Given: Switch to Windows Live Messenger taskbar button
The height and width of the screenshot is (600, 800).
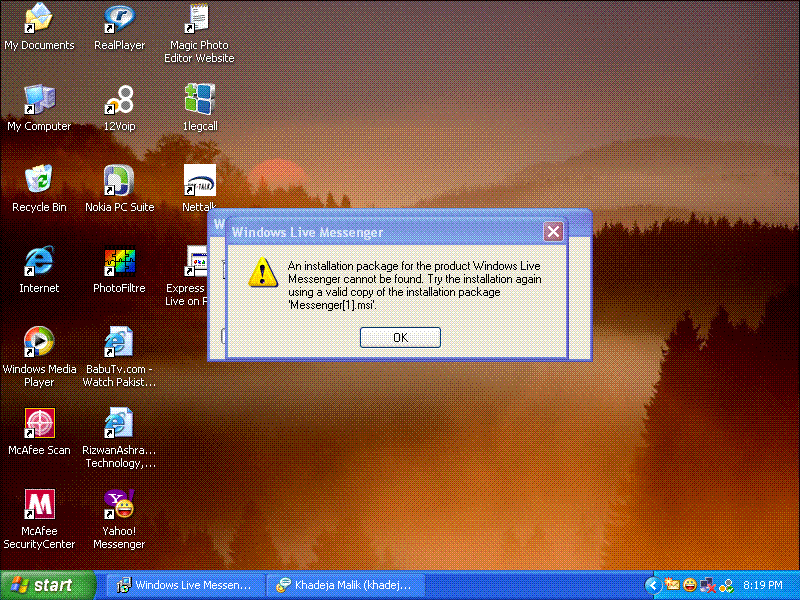Looking at the screenshot, I should (x=186, y=585).
